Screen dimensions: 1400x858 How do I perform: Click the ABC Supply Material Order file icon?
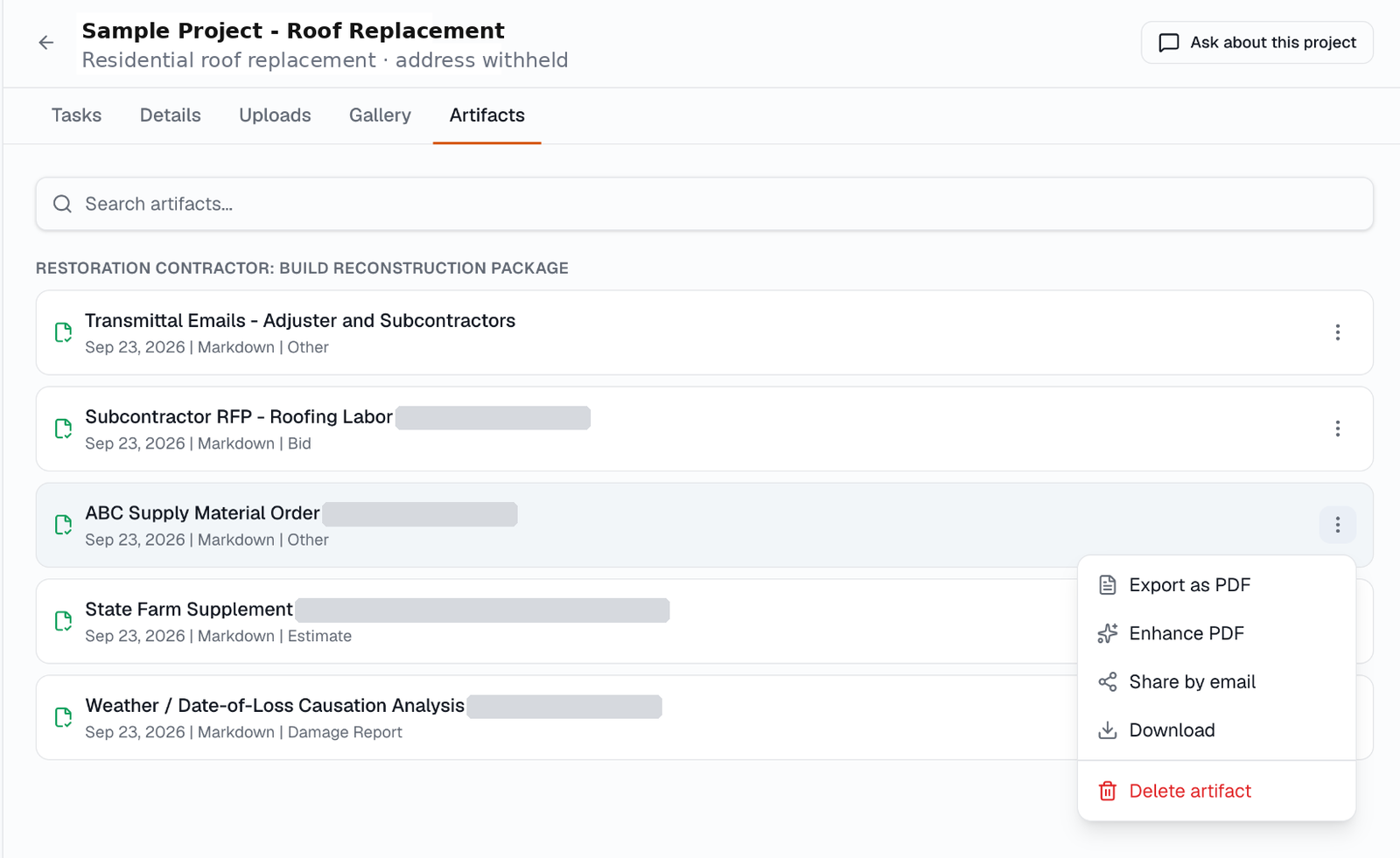(x=63, y=525)
